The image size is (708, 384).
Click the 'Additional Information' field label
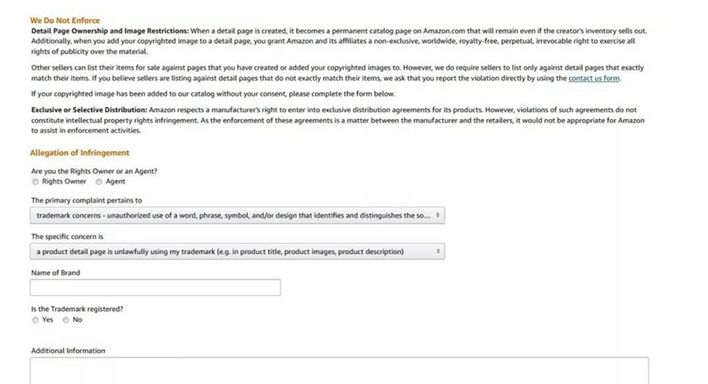[68, 351]
